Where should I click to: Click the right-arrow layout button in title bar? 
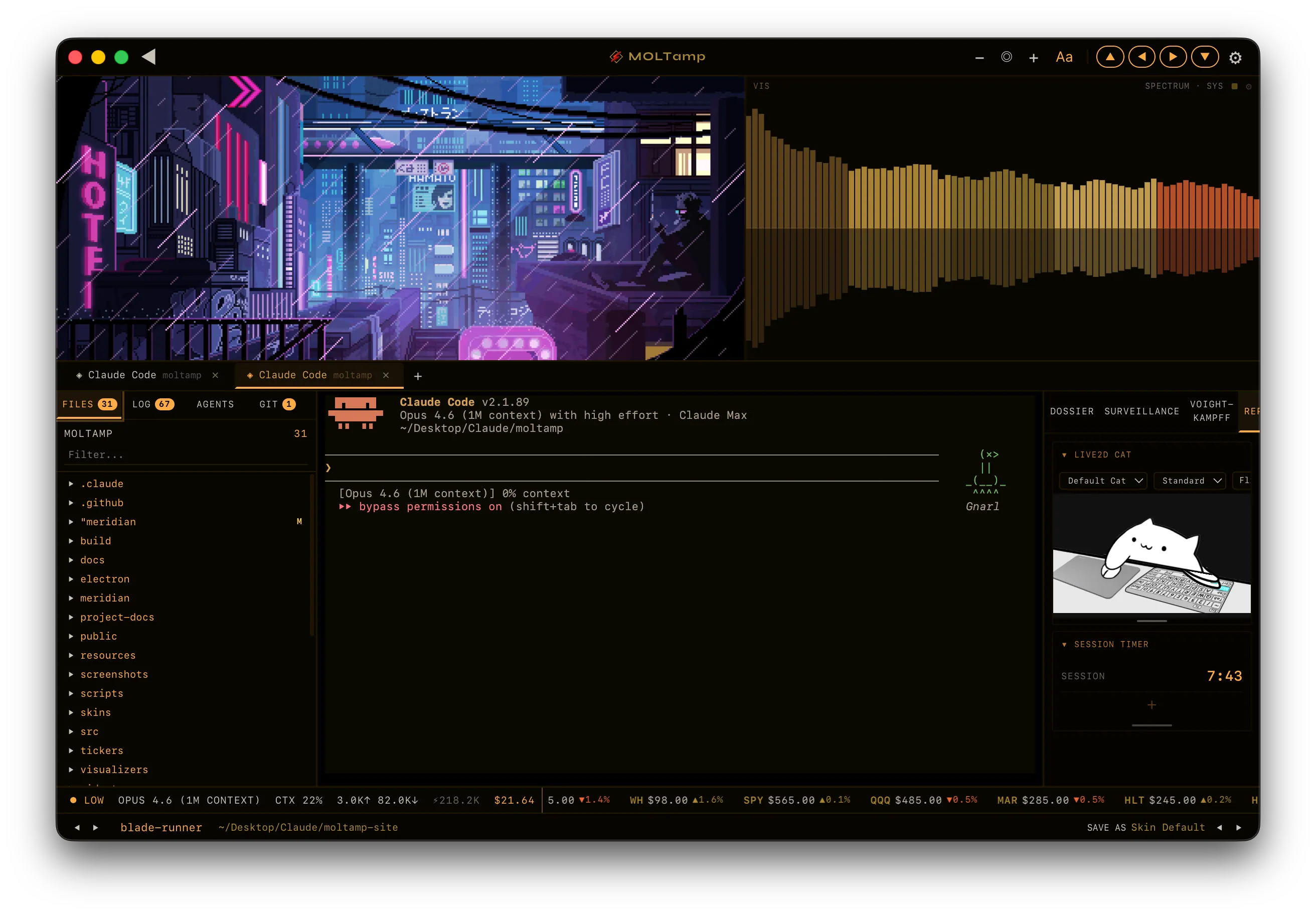1173,57
